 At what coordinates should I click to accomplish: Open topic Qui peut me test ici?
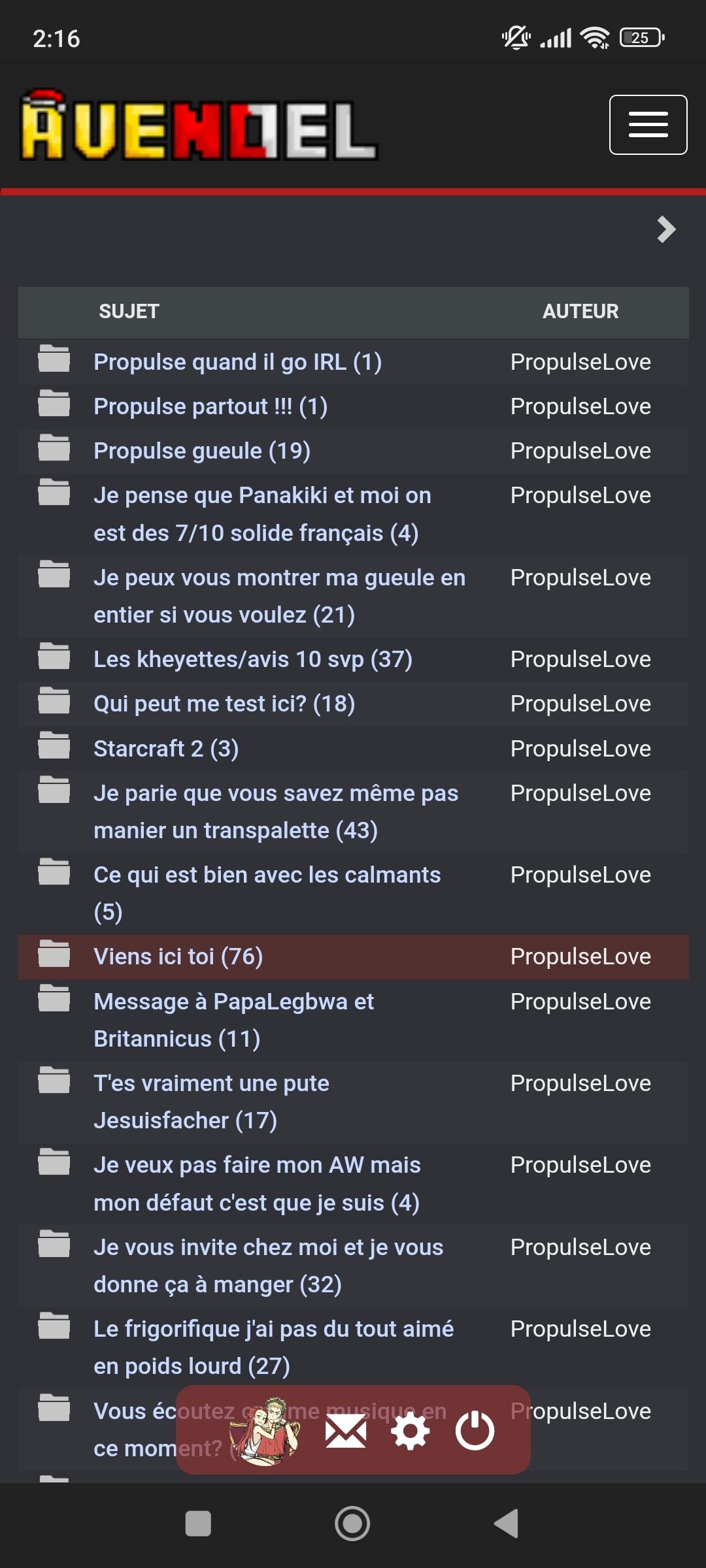224,704
